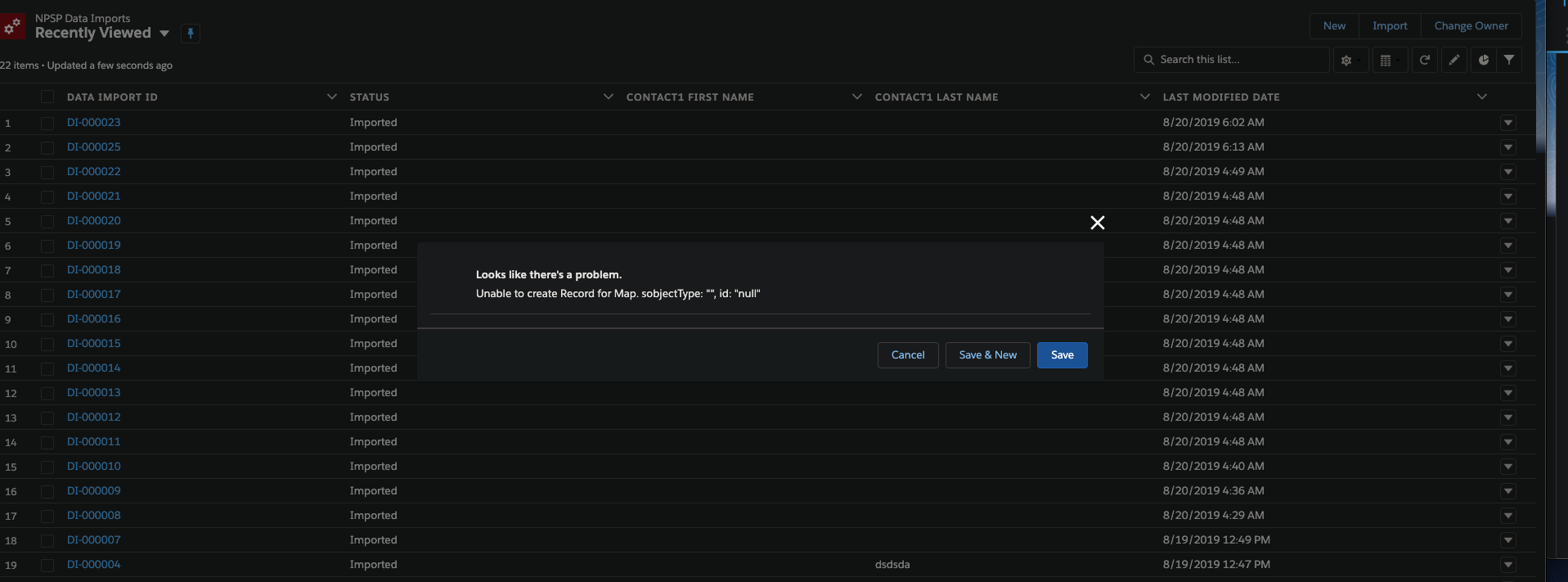Cancel the record dialog

click(908, 355)
